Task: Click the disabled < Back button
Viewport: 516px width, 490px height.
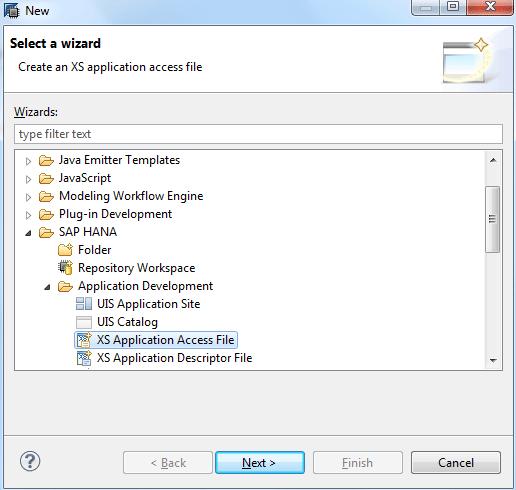Action: click(x=168, y=463)
